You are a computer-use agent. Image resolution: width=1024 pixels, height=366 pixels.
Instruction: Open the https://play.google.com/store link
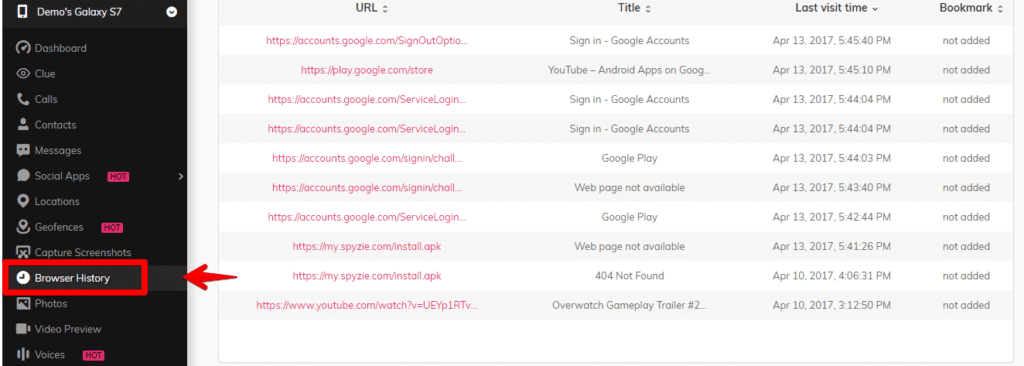coord(367,70)
